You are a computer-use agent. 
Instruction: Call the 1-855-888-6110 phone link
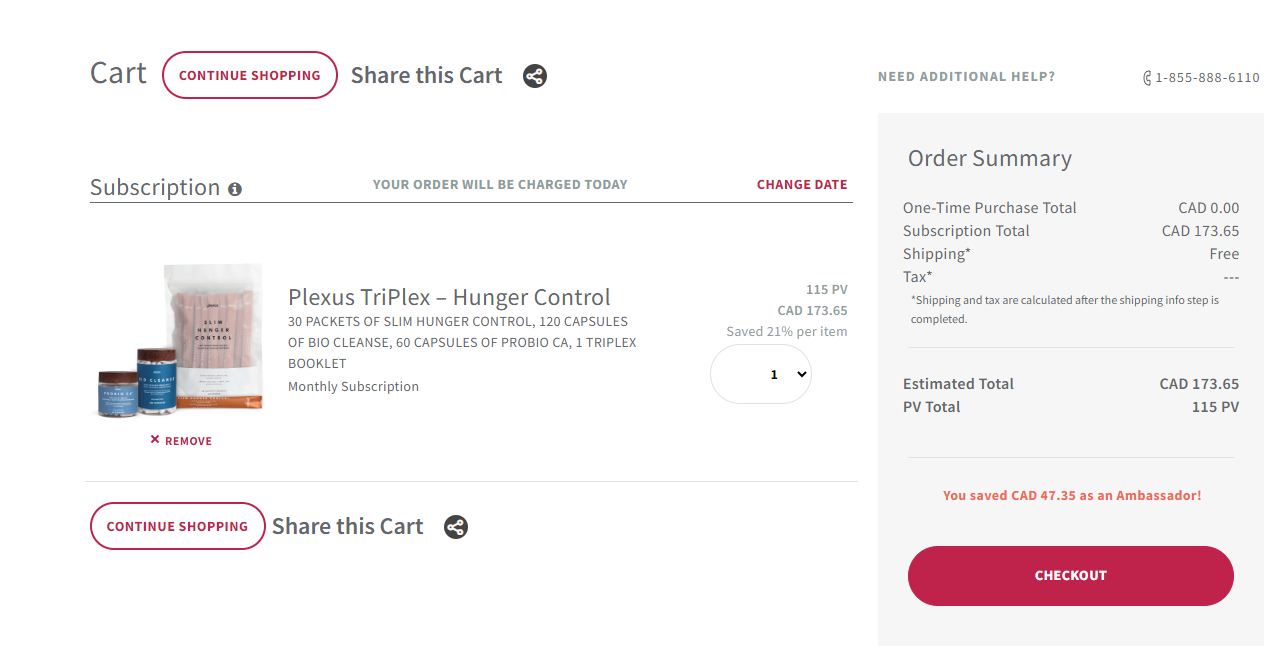point(1207,78)
